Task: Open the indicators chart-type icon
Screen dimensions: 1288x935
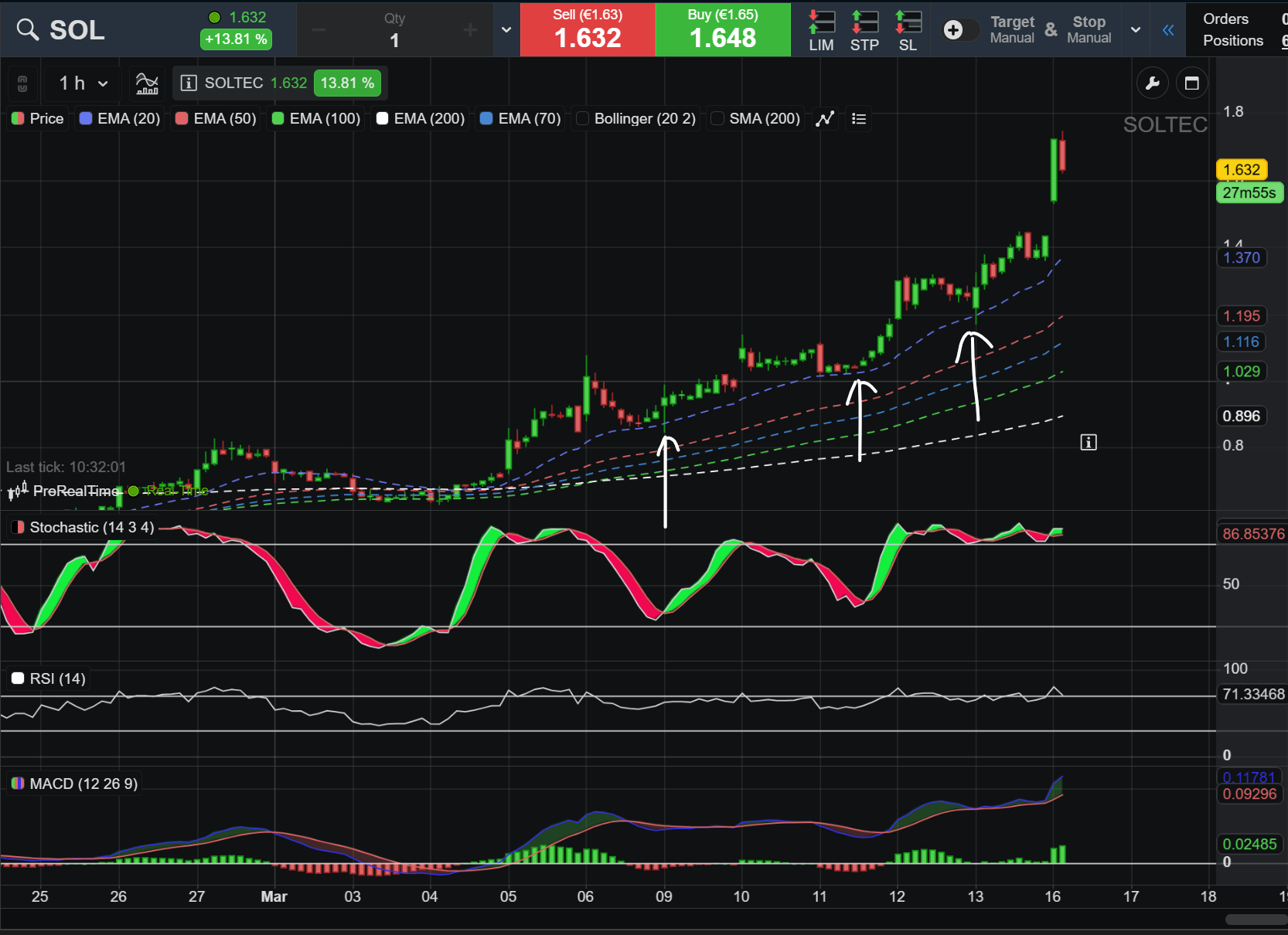Action: pos(147,83)
